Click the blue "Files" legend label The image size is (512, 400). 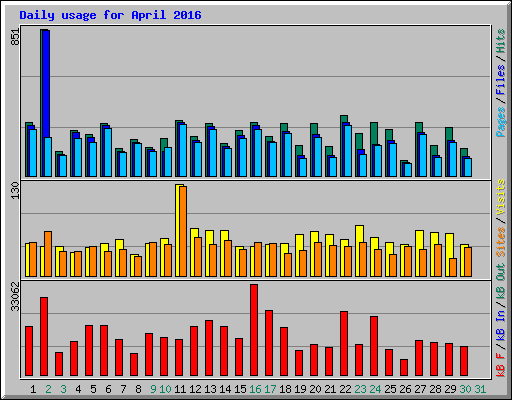tap(500, 80)
